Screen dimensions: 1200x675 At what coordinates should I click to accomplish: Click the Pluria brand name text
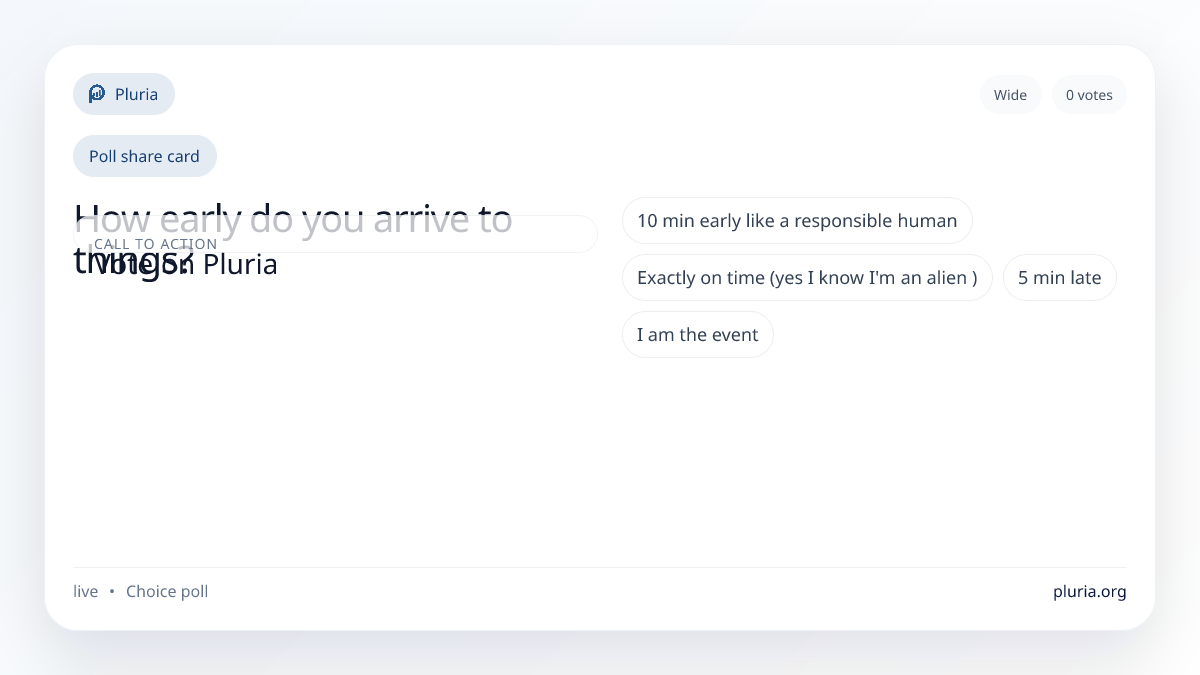136,94
